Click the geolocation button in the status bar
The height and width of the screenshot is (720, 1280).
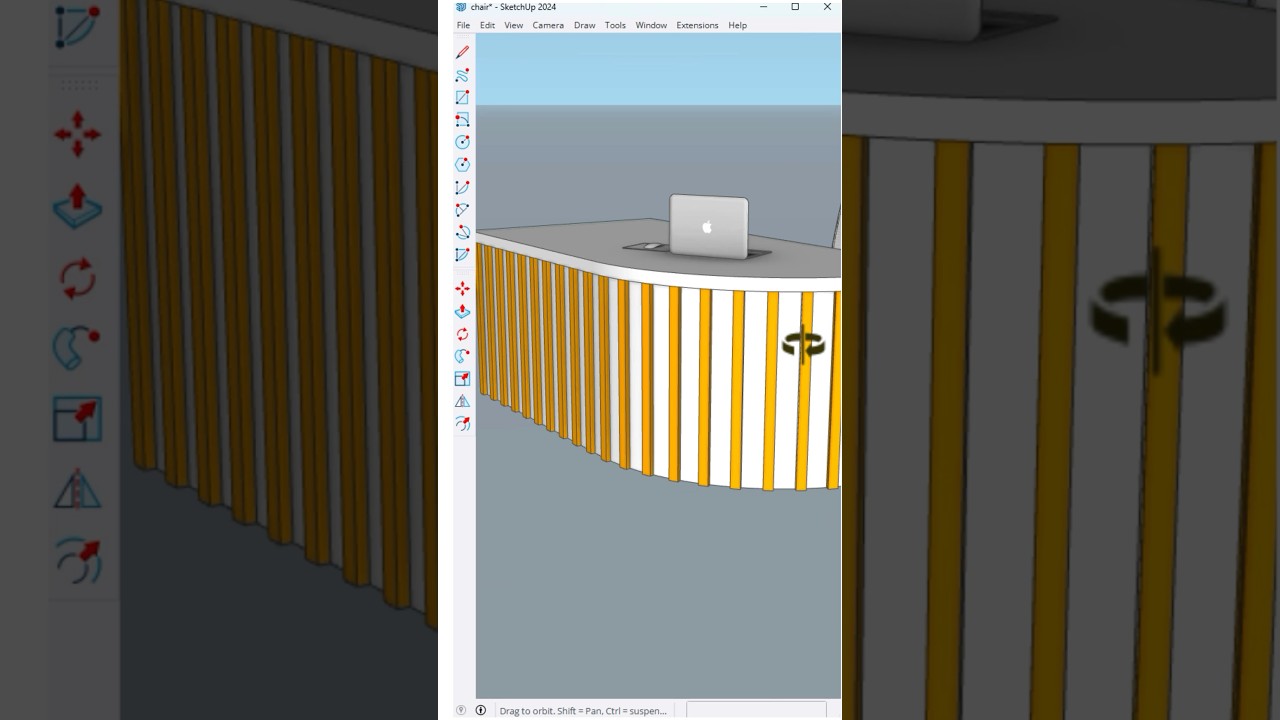tap(461, 710)
